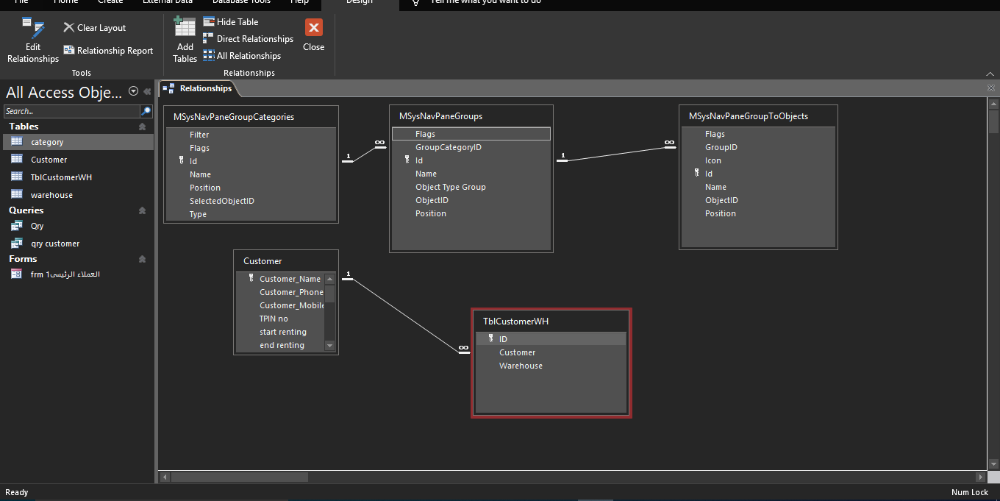This screenshot has width=1000, height=501.
Task: Click Clear Layout button
Action: (94, 27)
